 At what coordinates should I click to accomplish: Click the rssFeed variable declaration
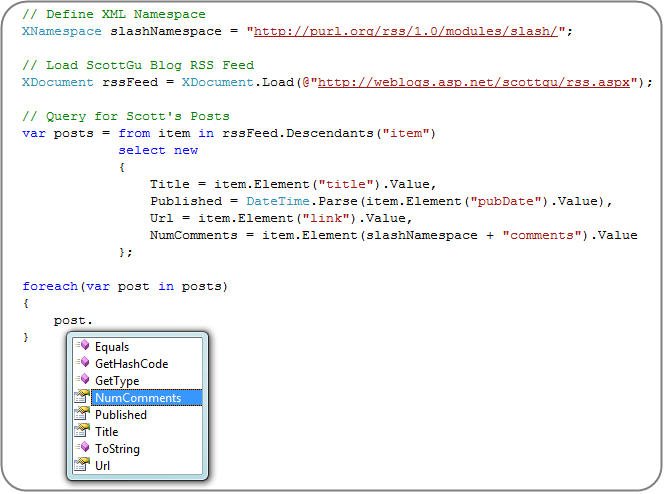click(130, 83)
